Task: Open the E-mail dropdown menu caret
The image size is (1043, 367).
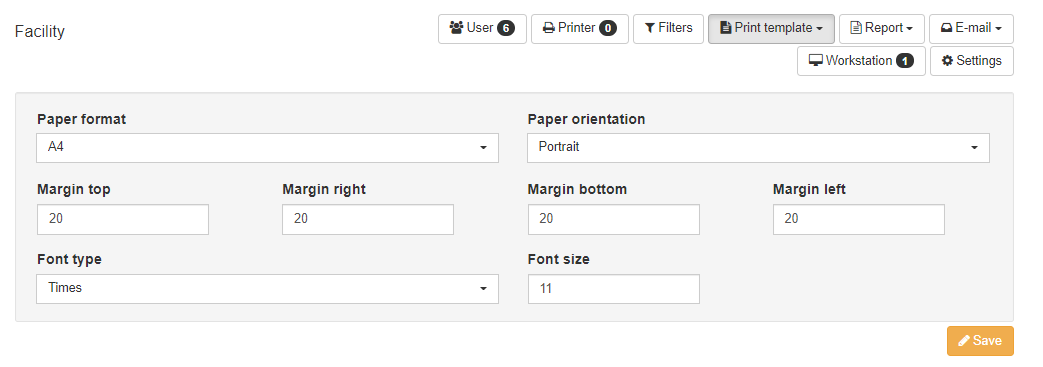Action: (x=1000, y=29)
